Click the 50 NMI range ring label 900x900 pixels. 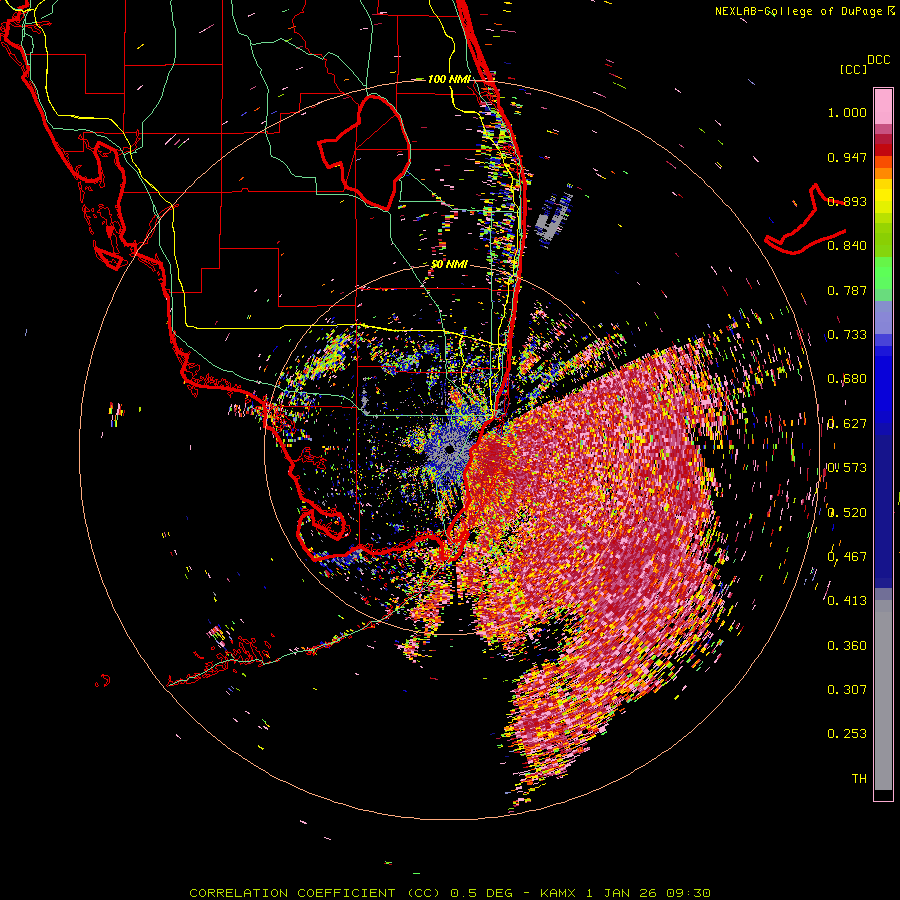(x=449, y=265)
